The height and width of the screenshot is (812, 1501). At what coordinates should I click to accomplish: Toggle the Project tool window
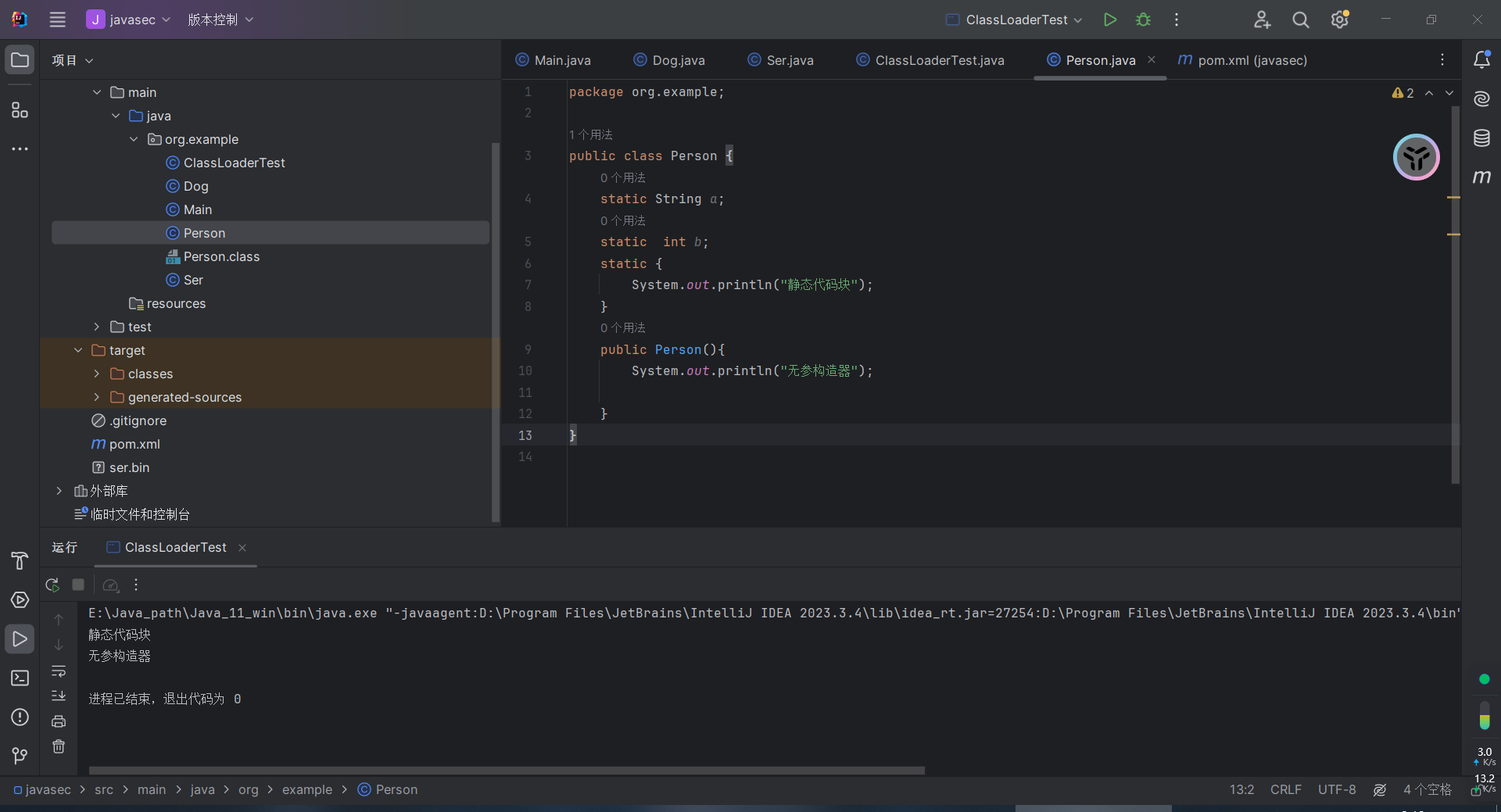(x=20, y=60)
